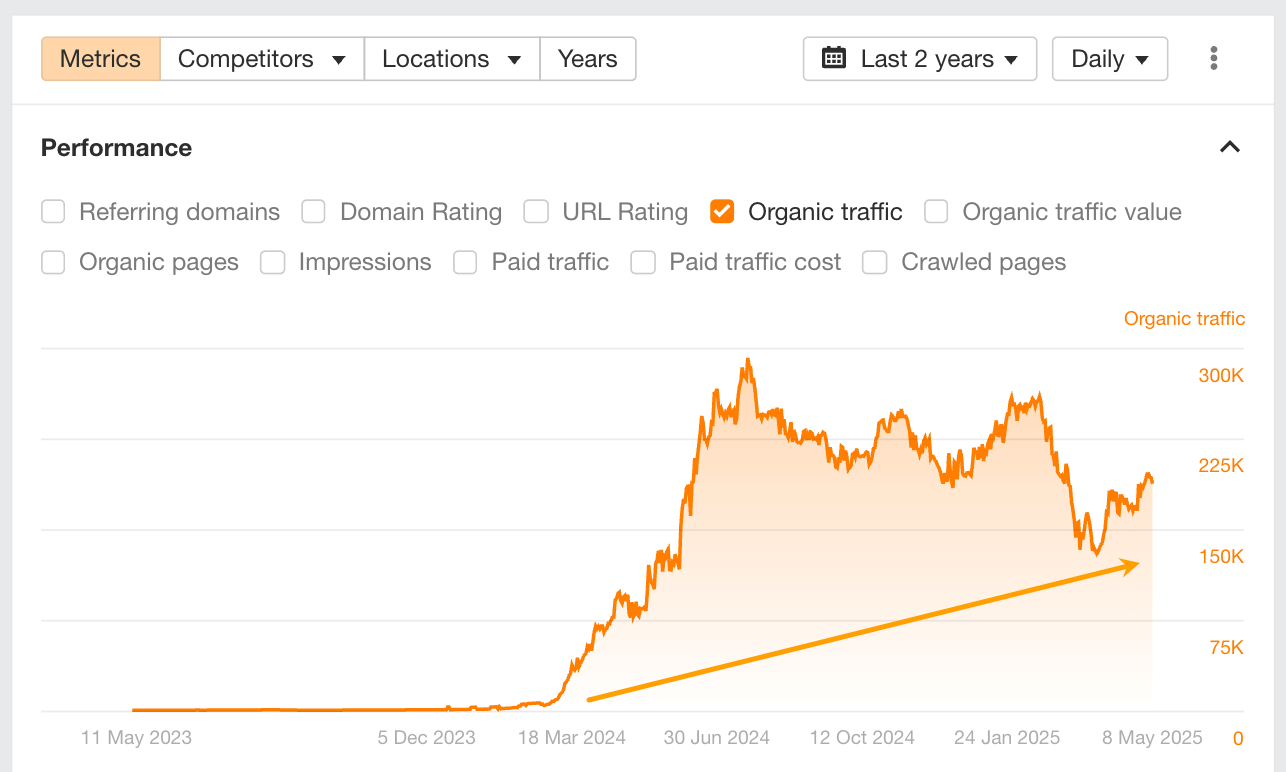Expand the Competitors dropdown
1286x772 pixels.
[262, 59]
